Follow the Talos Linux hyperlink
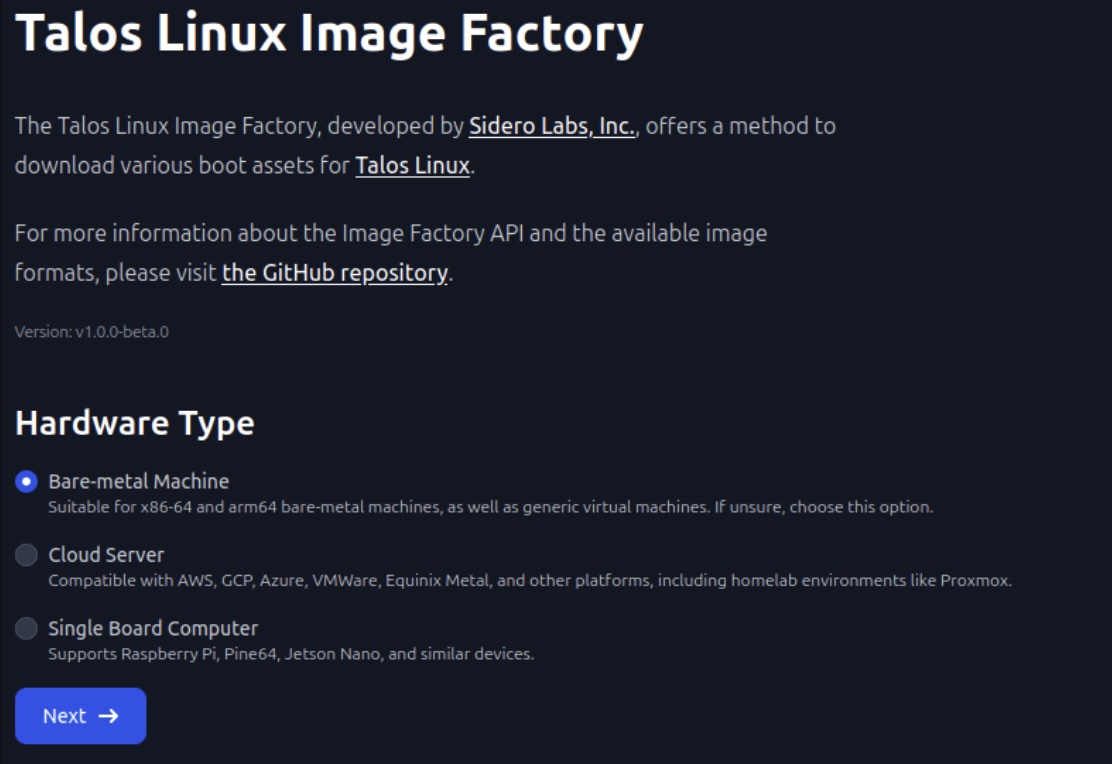Screen dimensions: 1112x764 [x=412, y=166]
